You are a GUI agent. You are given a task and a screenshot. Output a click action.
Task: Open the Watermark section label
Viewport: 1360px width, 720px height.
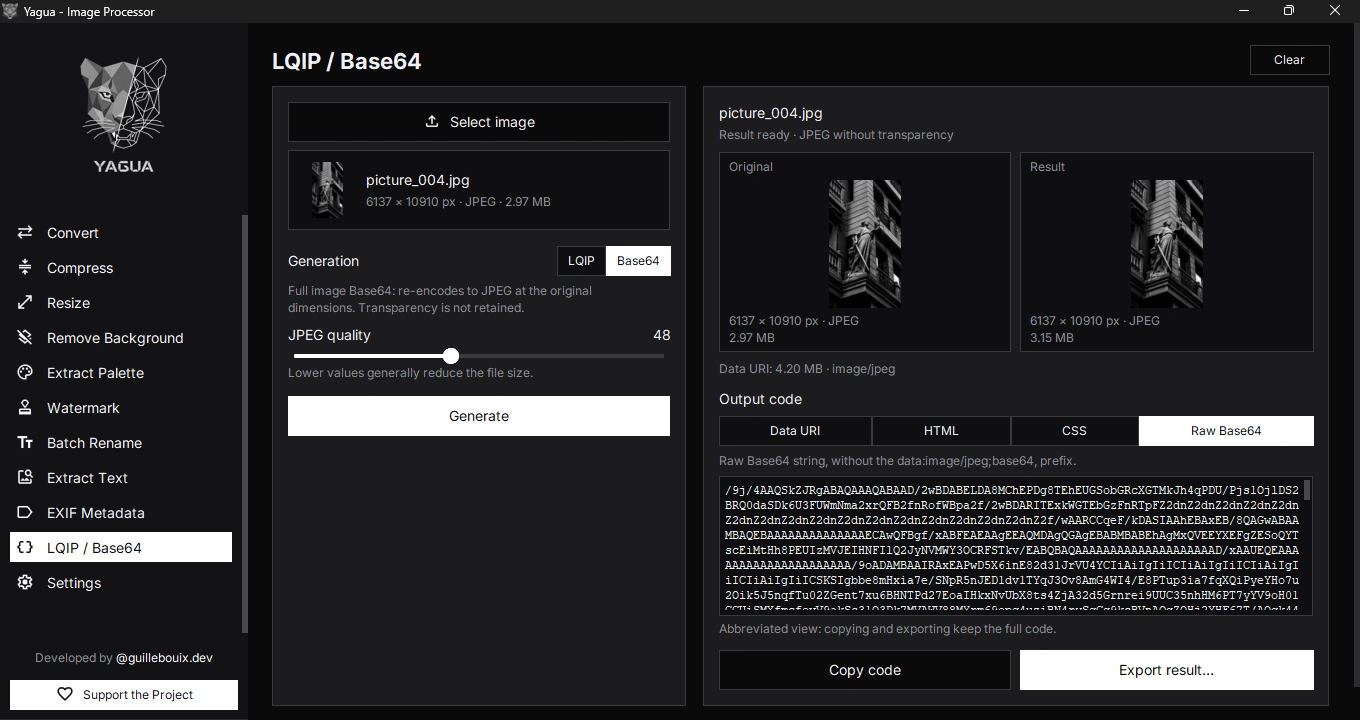[x=83, y=408]
